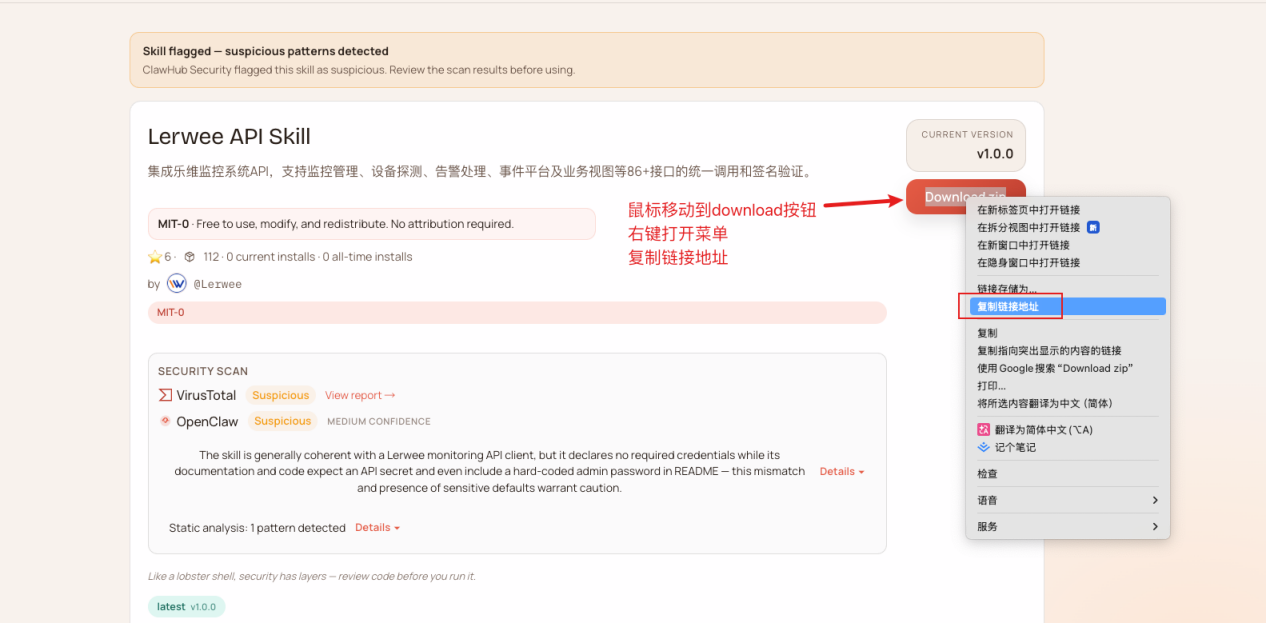Image resolution: width=1266 pixels, height=623 pixels.
Task: Open the 语音 submenu arrow
Action: click(x=1155, y=500)
